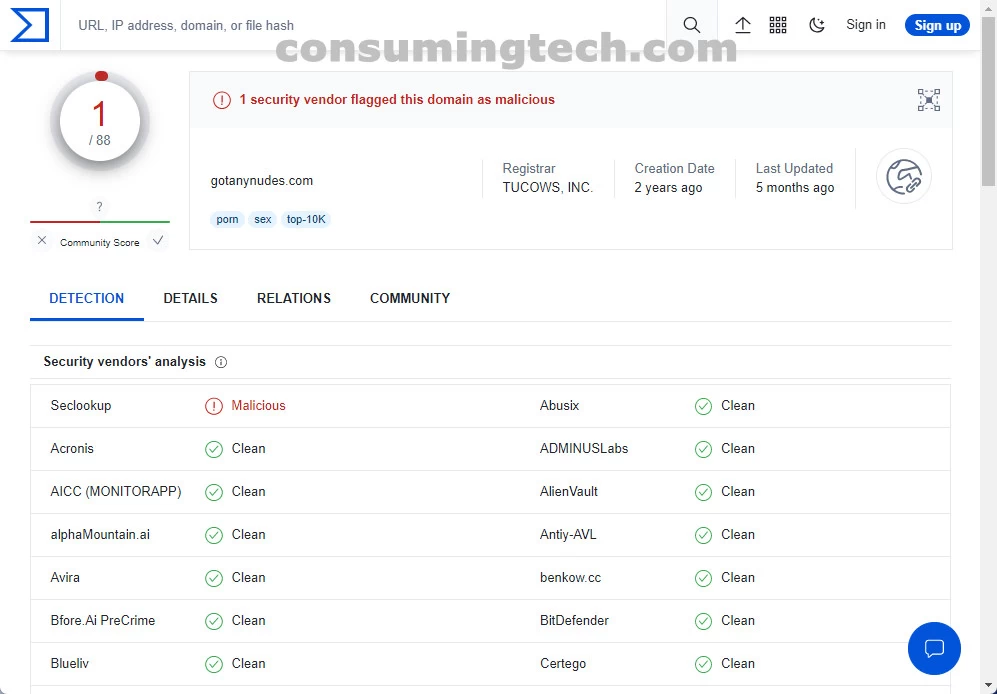Click the Sign in link
The width and height of the screenshot is (997, 694).
[865, 25]
